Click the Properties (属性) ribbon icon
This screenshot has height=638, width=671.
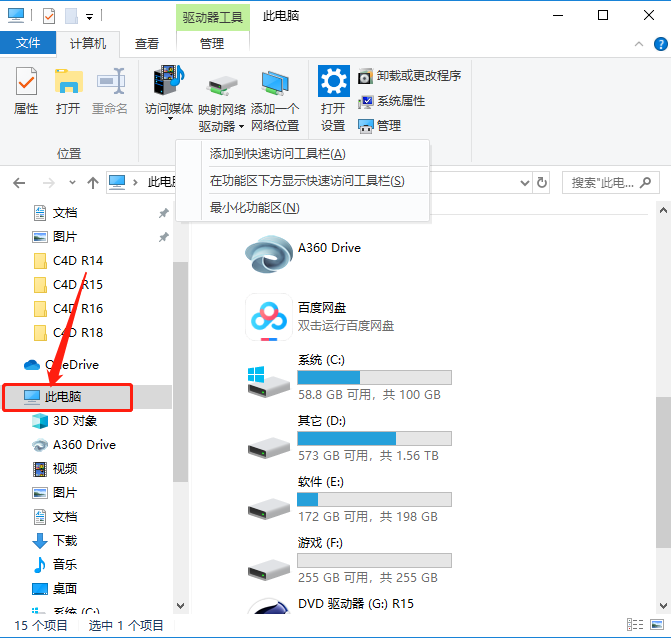coord(26,81)
